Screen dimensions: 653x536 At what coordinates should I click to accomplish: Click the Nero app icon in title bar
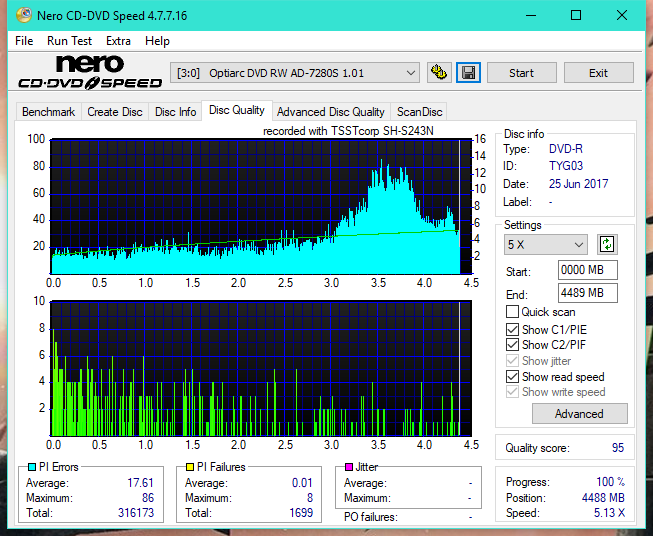click(x=24, y=15)
